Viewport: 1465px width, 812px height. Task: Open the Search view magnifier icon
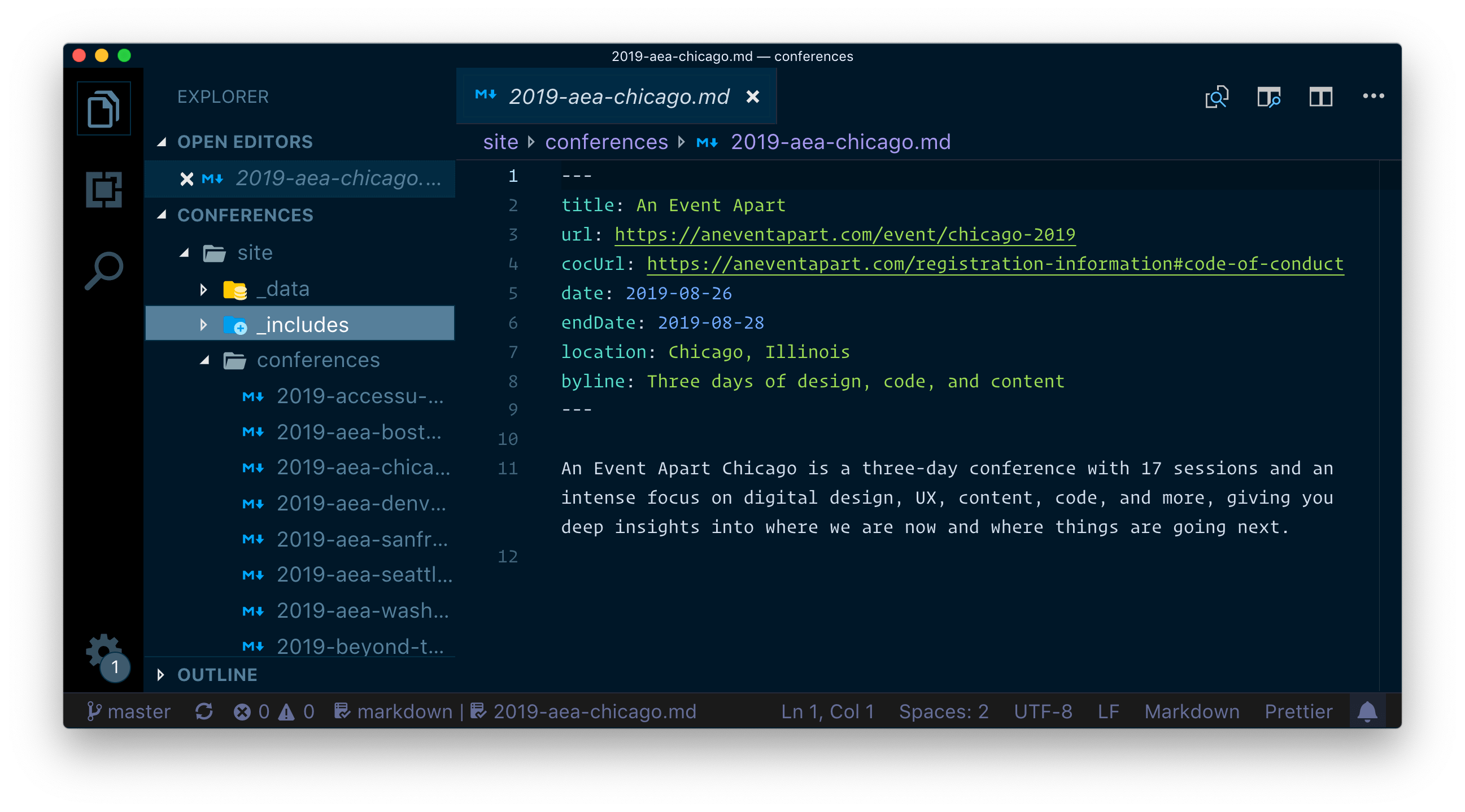point(103,270)
